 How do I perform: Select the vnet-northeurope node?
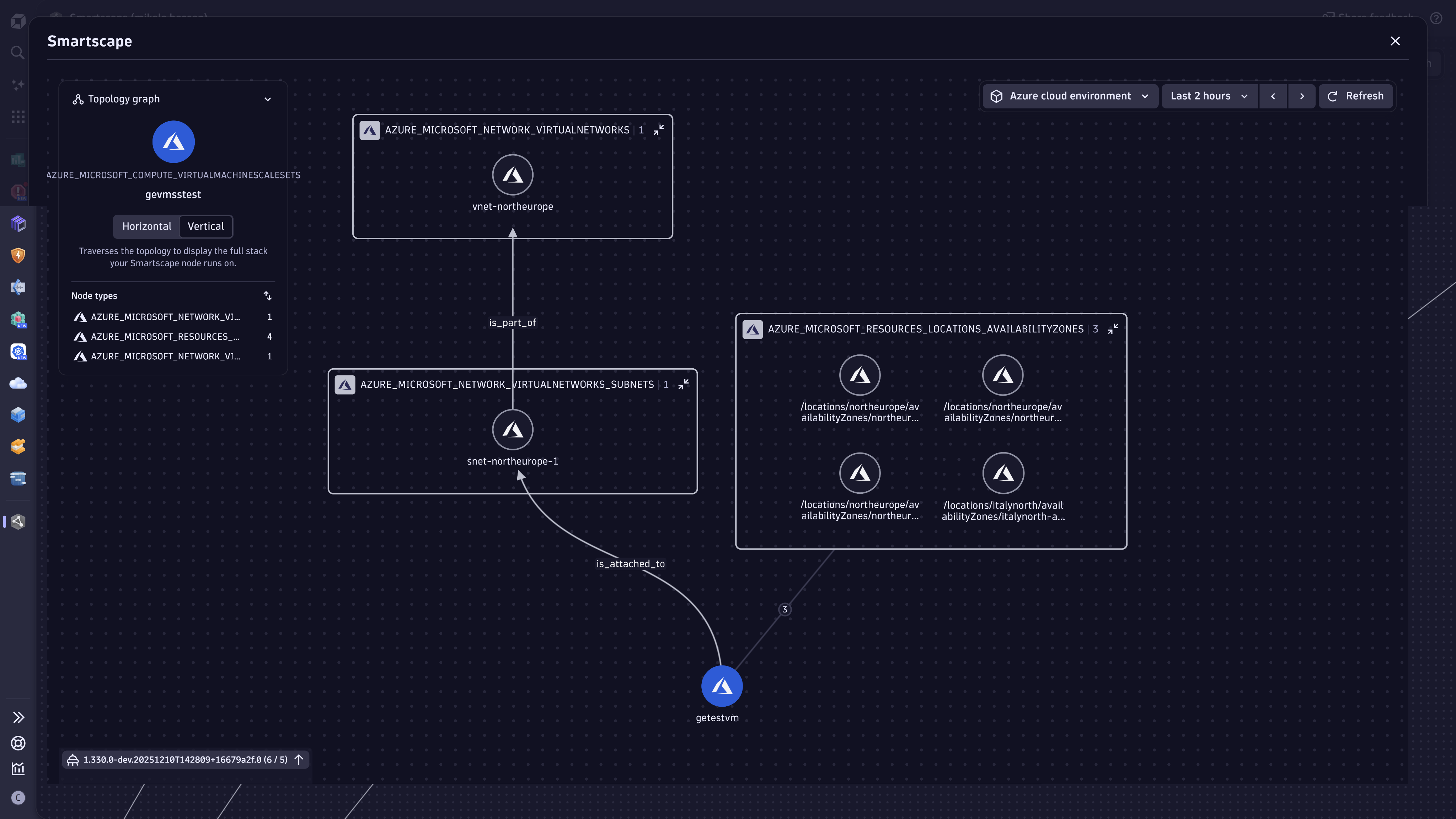(513, 175)
